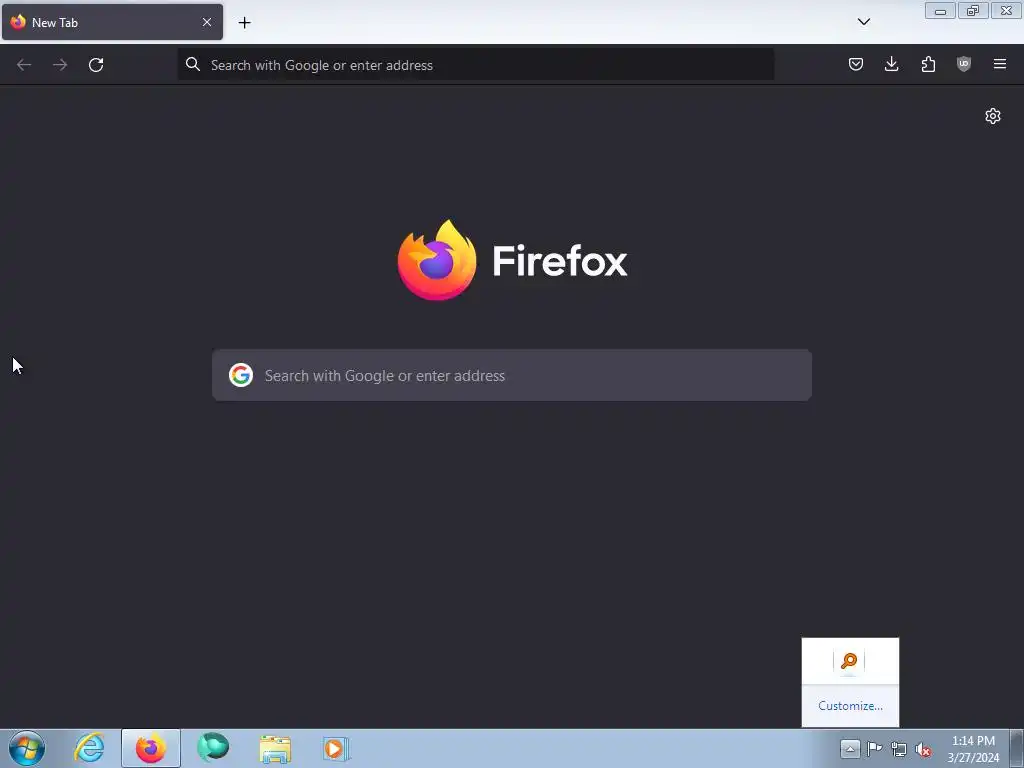This screenshot has height=768, width=1024.
Task: Click the center Google search box
Action: (x=512, y=376)
